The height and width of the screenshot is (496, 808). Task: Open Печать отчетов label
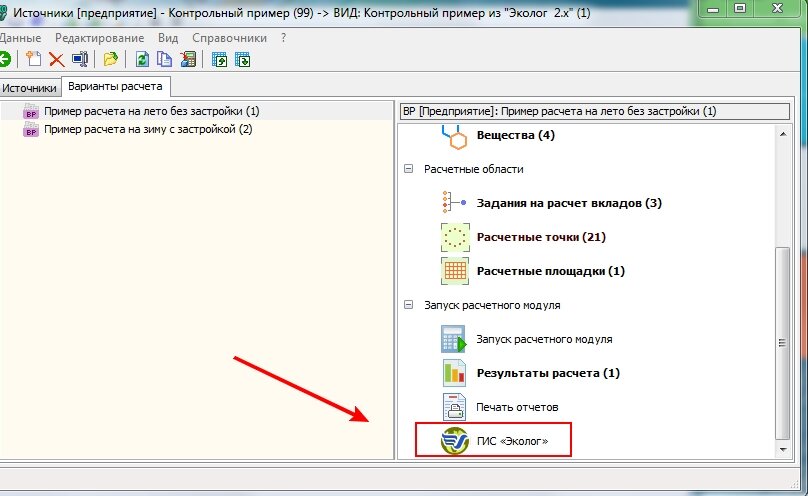[x=517, y=407]
